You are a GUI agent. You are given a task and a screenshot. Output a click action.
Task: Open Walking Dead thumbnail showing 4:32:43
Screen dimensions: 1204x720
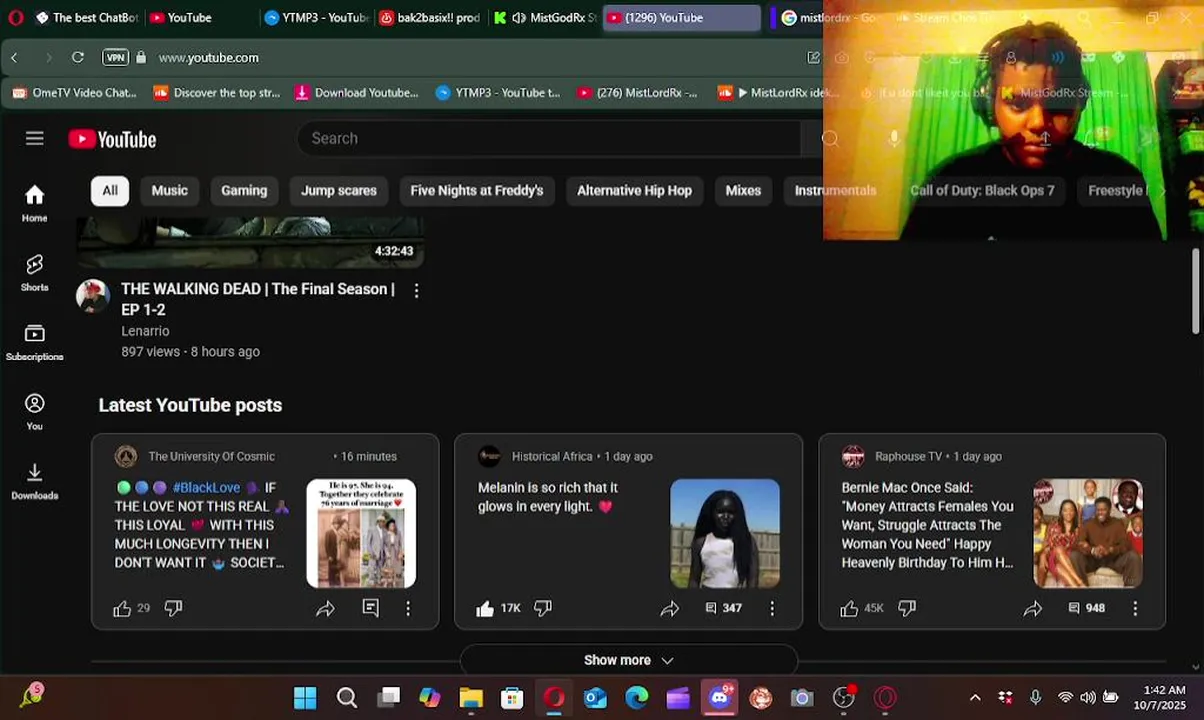pos(250,243)
